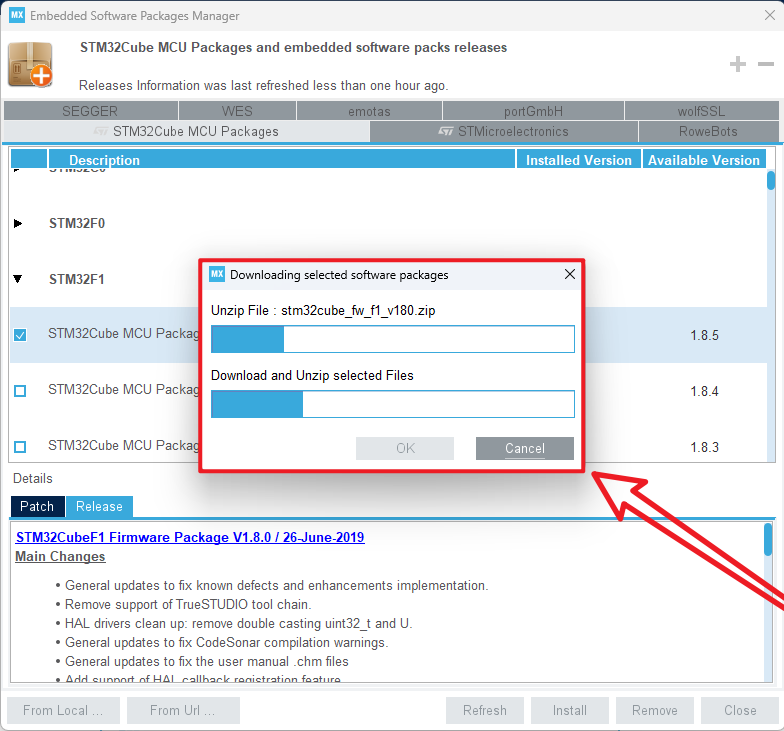The height and width of the screenshot is (731, 784).
Task: Switch to the emotas tab
Action: (x=369, y=110)
